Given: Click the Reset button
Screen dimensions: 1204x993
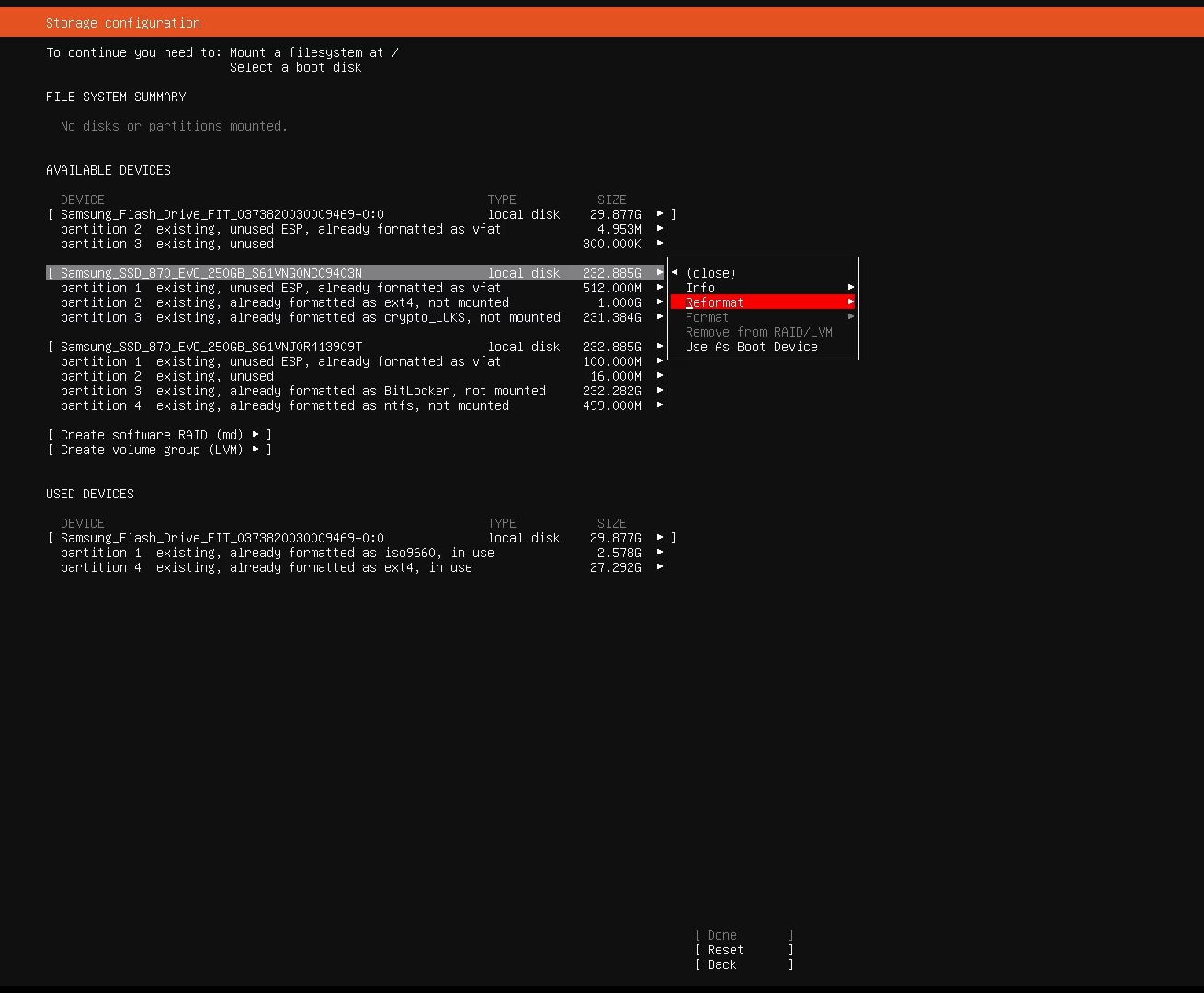Looking at the screenshot, I should [744, 950].
